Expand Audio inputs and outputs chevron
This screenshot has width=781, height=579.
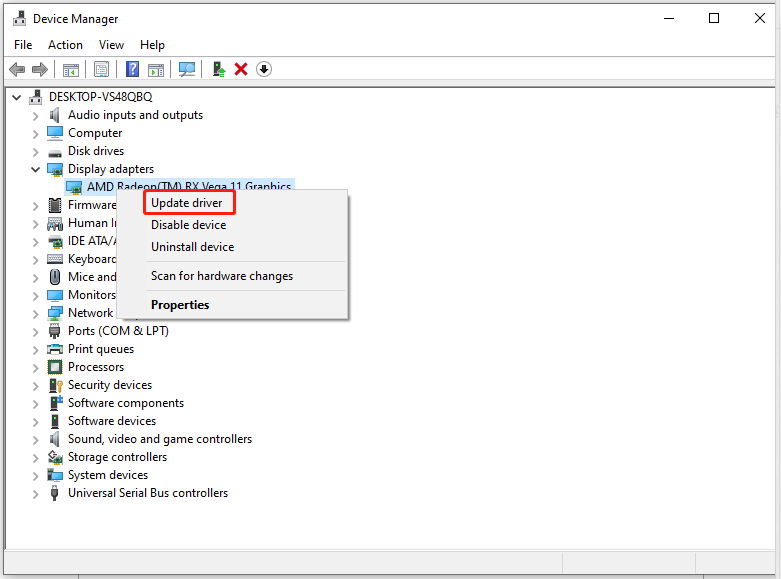(35, 116)
